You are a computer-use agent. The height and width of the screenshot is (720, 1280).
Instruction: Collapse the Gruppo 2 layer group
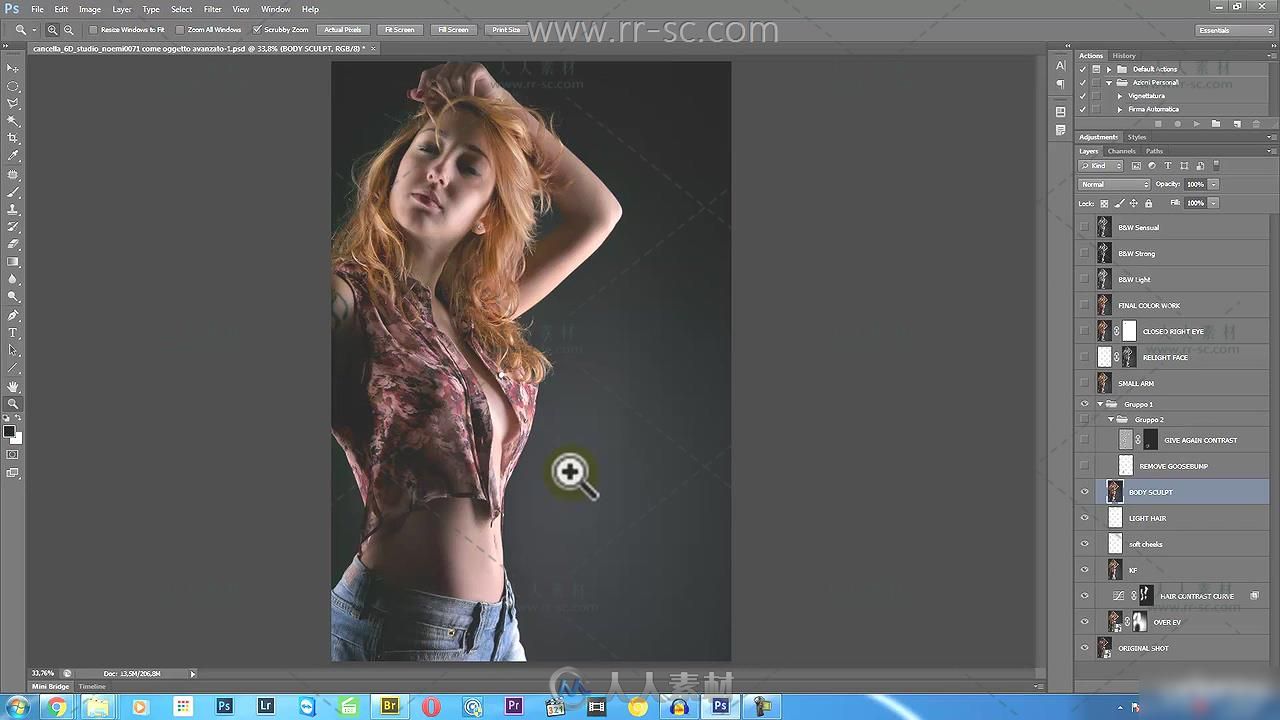(x=1111, y=420)
